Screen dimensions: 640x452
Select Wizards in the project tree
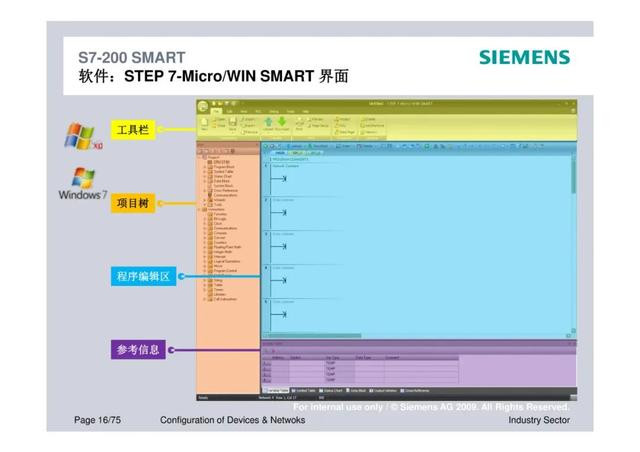pos(217,200)
